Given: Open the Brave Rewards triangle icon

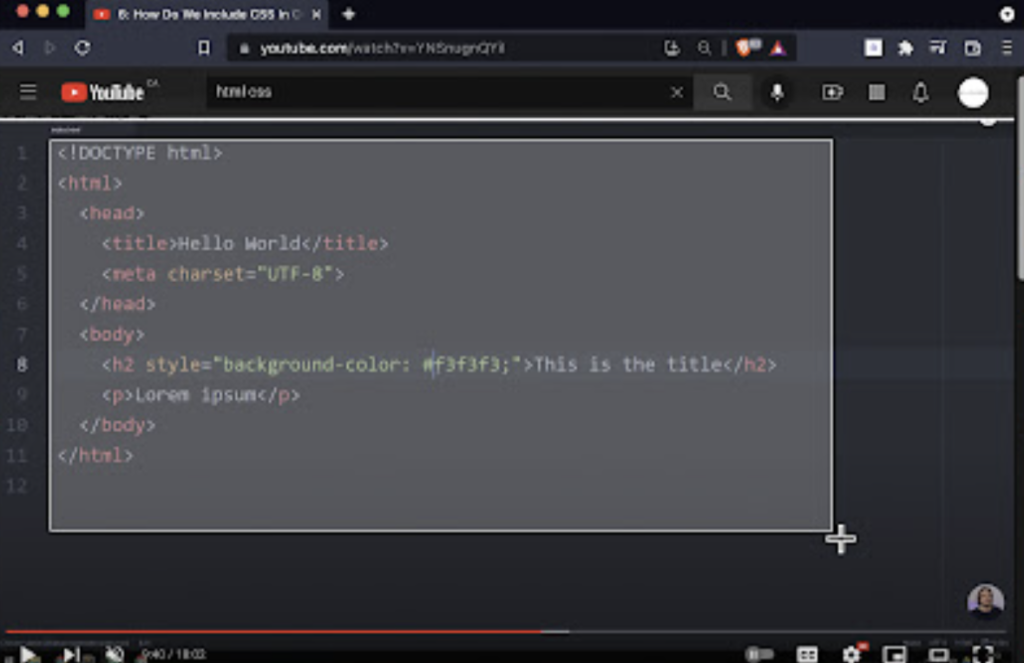Looking at the screenshot, I should click(x=778, y=48).
